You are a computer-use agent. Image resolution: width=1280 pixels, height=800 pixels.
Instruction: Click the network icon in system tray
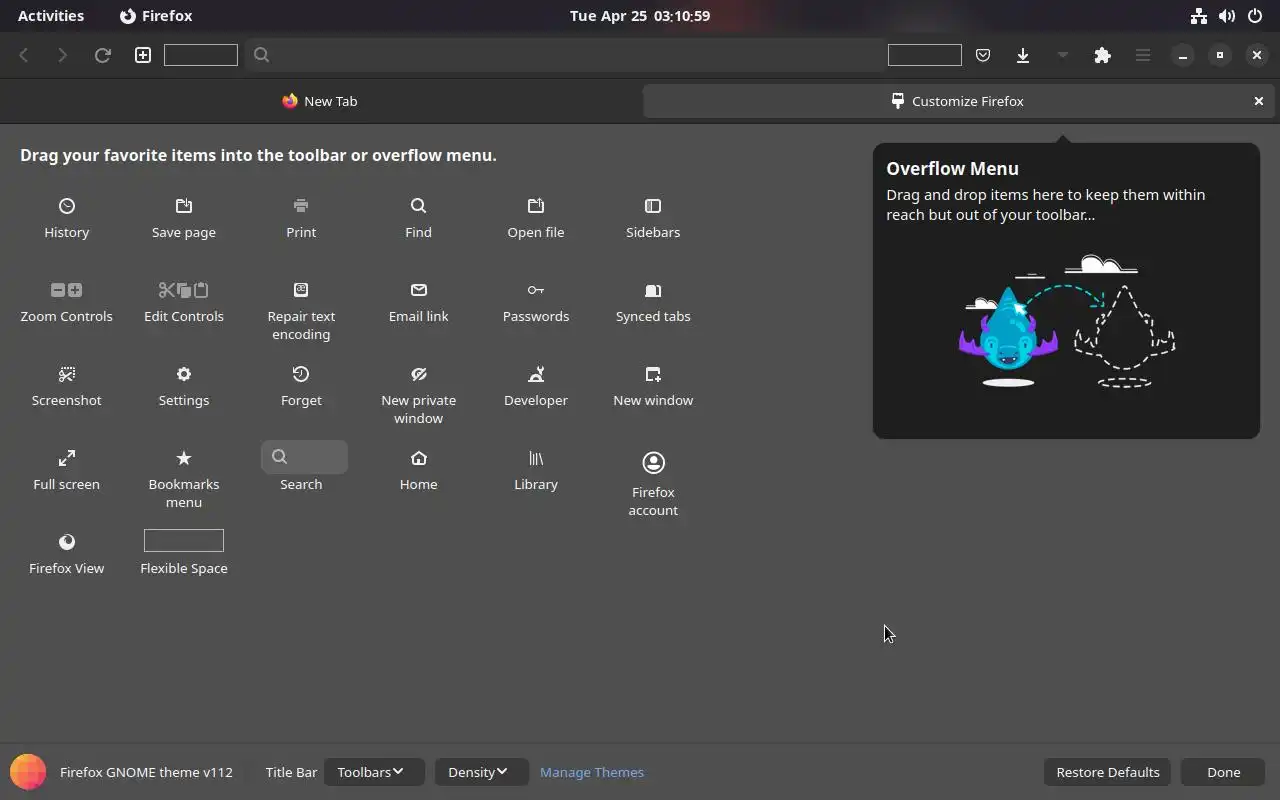[x=1199, y=16]
